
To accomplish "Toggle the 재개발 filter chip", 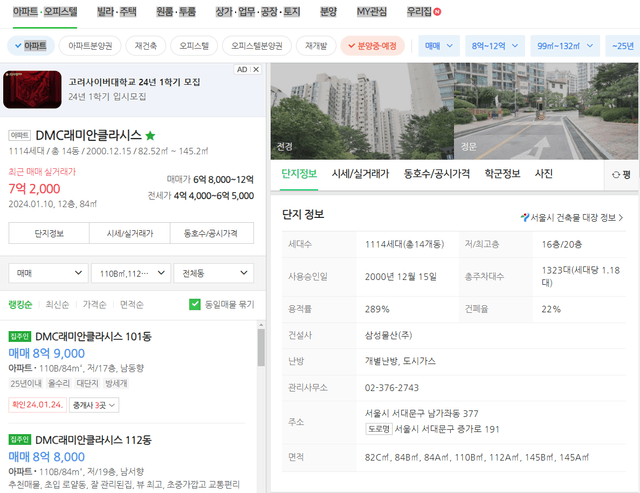I will 316,46.
